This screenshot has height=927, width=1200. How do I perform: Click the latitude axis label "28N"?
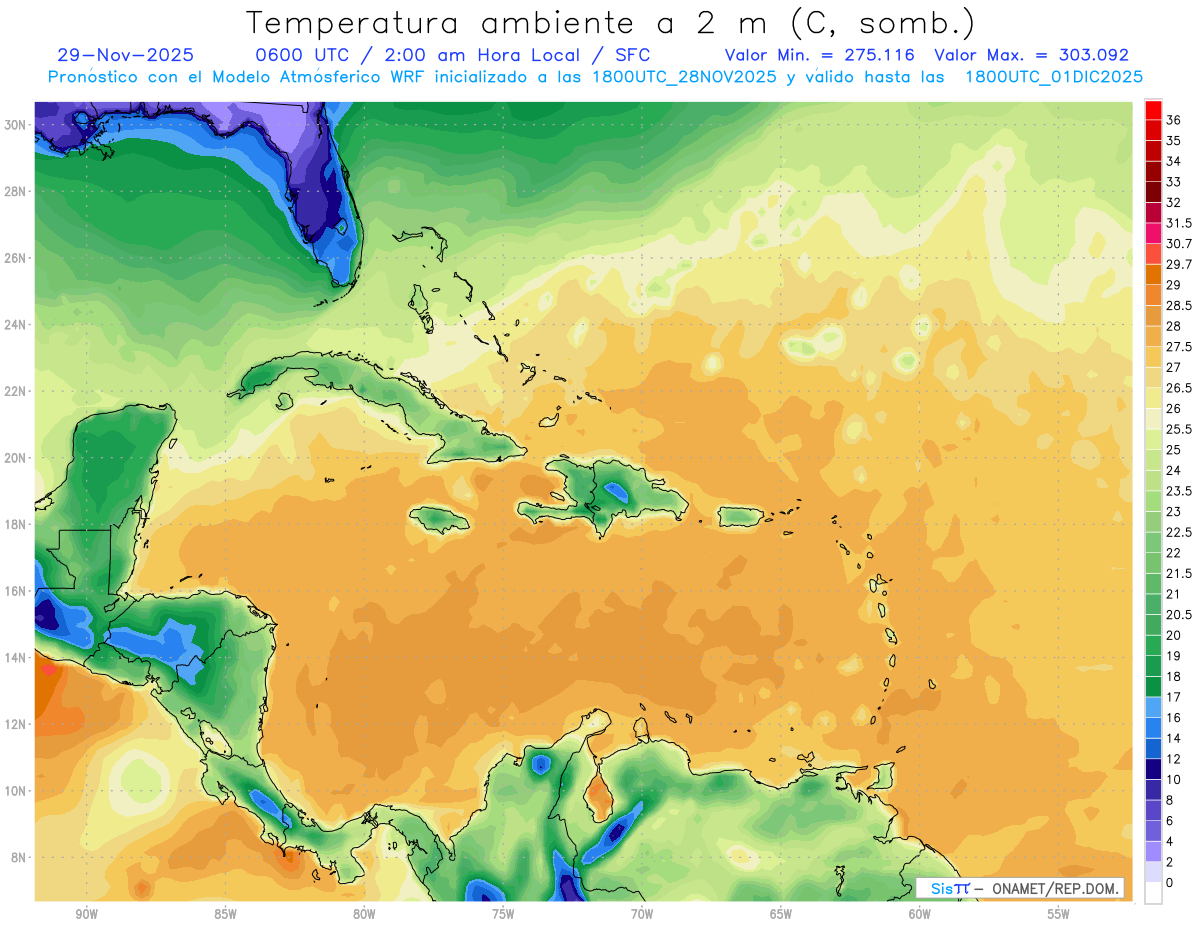15,191
